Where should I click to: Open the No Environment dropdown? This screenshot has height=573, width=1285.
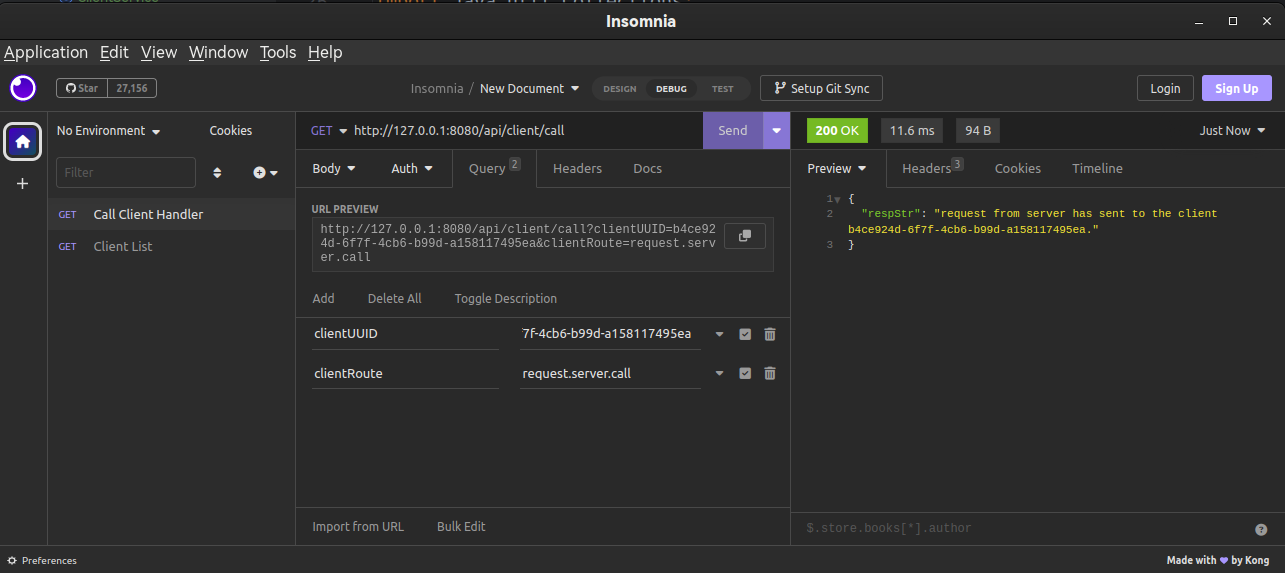click(x=108, y=131)
